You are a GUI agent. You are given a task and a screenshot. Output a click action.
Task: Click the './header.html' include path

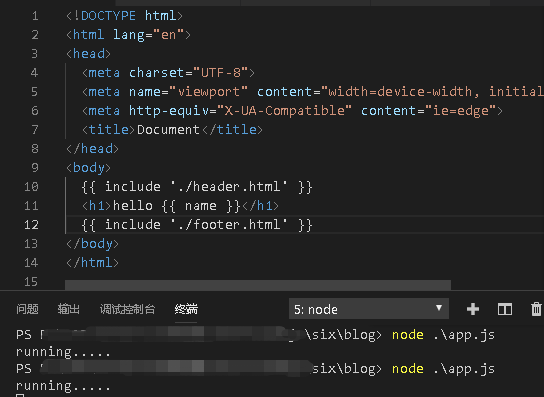click(229, 187)
